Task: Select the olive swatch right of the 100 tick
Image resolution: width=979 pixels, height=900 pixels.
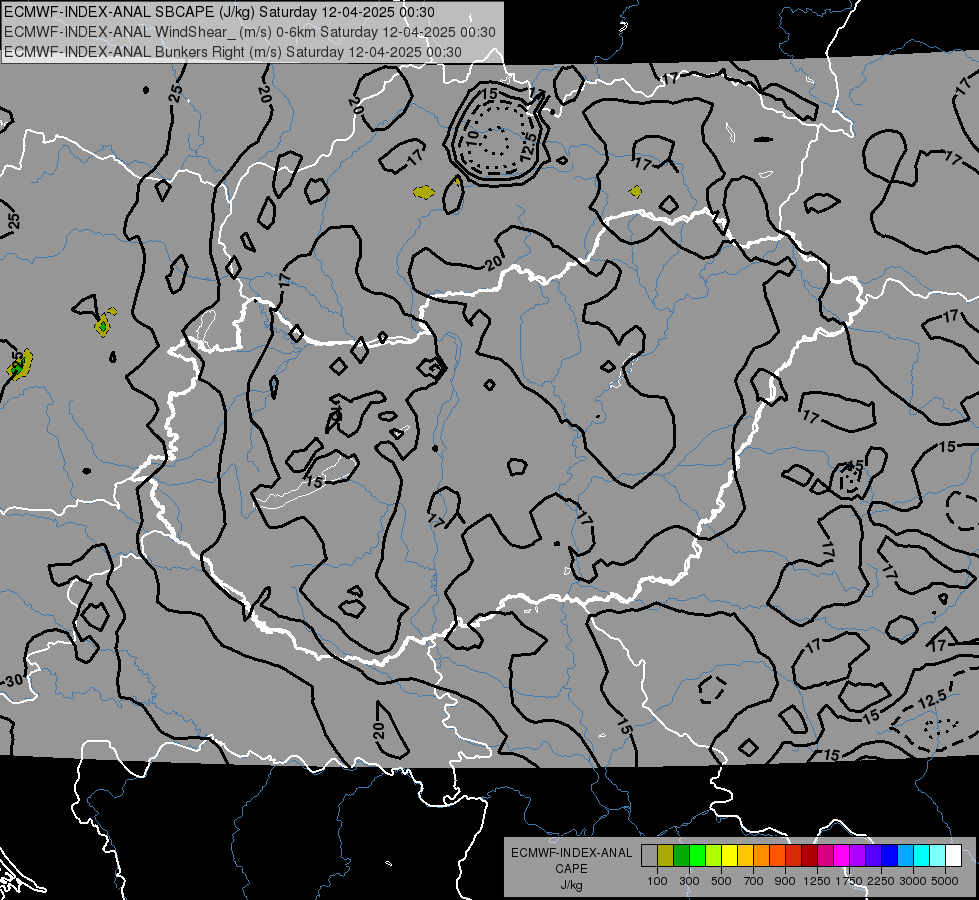Action: click(x=666, y=855)
